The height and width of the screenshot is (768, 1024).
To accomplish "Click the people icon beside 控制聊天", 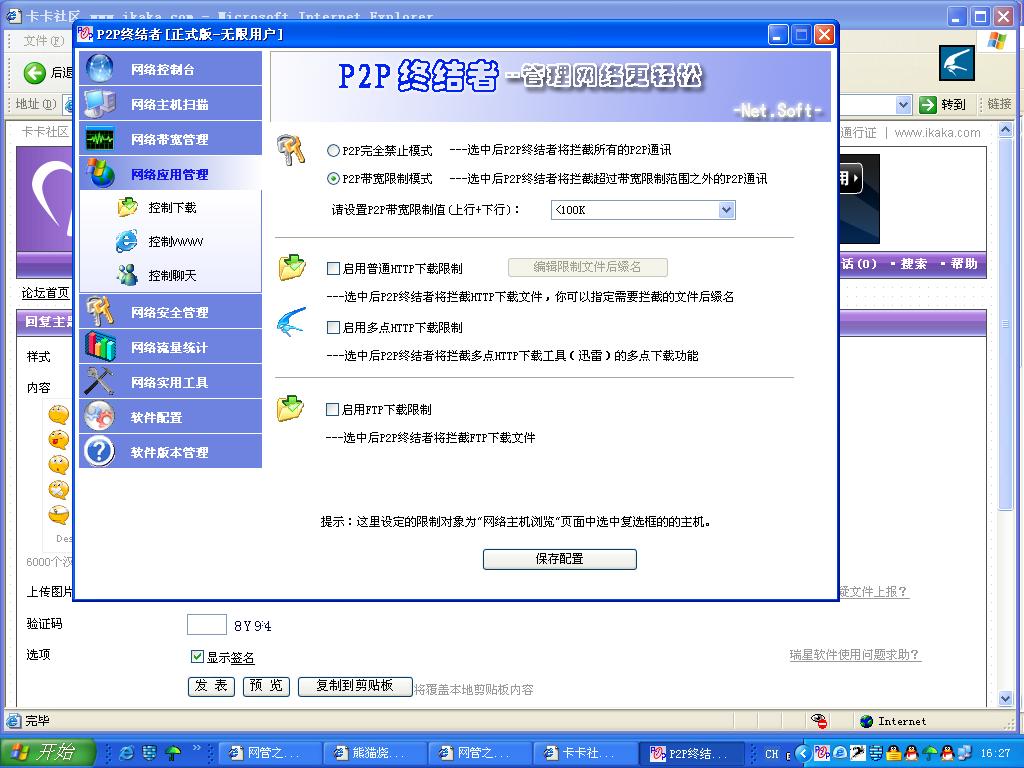I will coord(127,275).
